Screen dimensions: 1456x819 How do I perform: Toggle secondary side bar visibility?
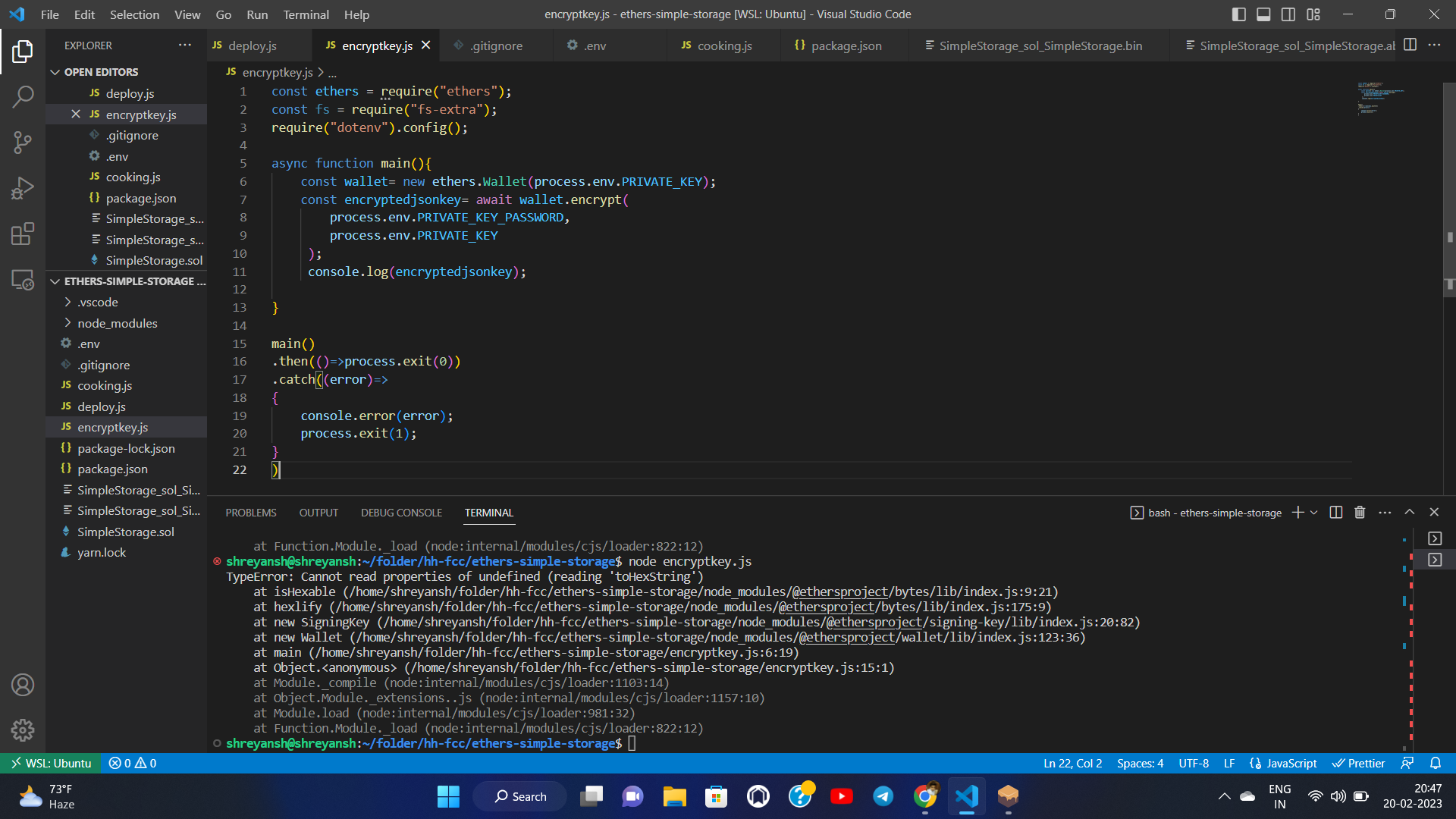click(1288, 14)
